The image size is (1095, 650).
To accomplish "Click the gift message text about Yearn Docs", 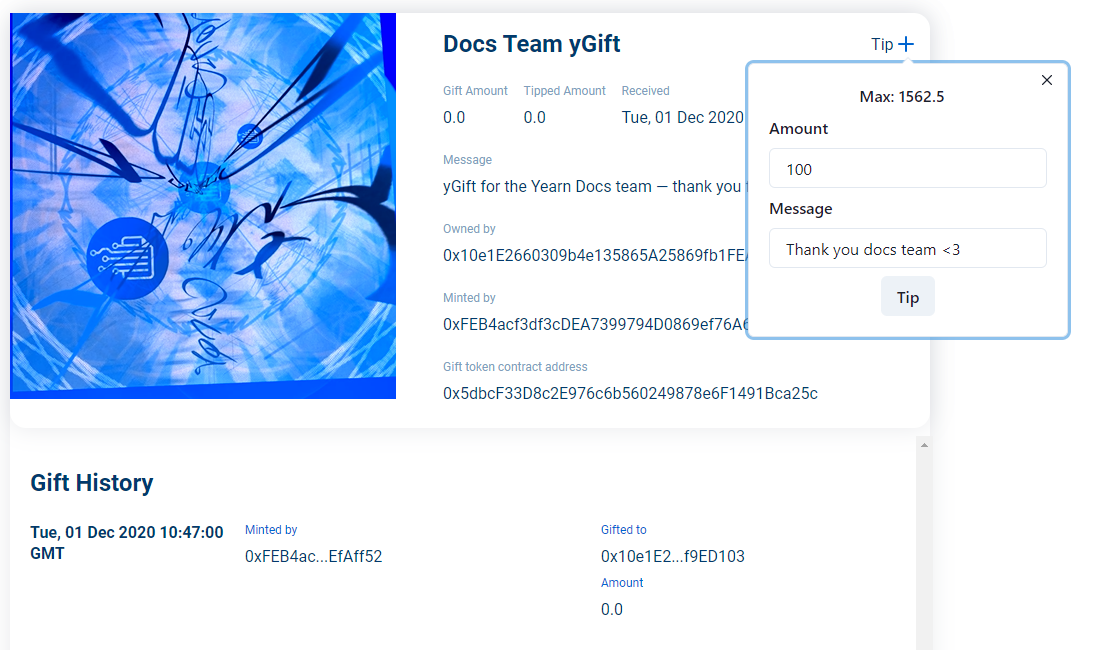I will click(592, 186).
